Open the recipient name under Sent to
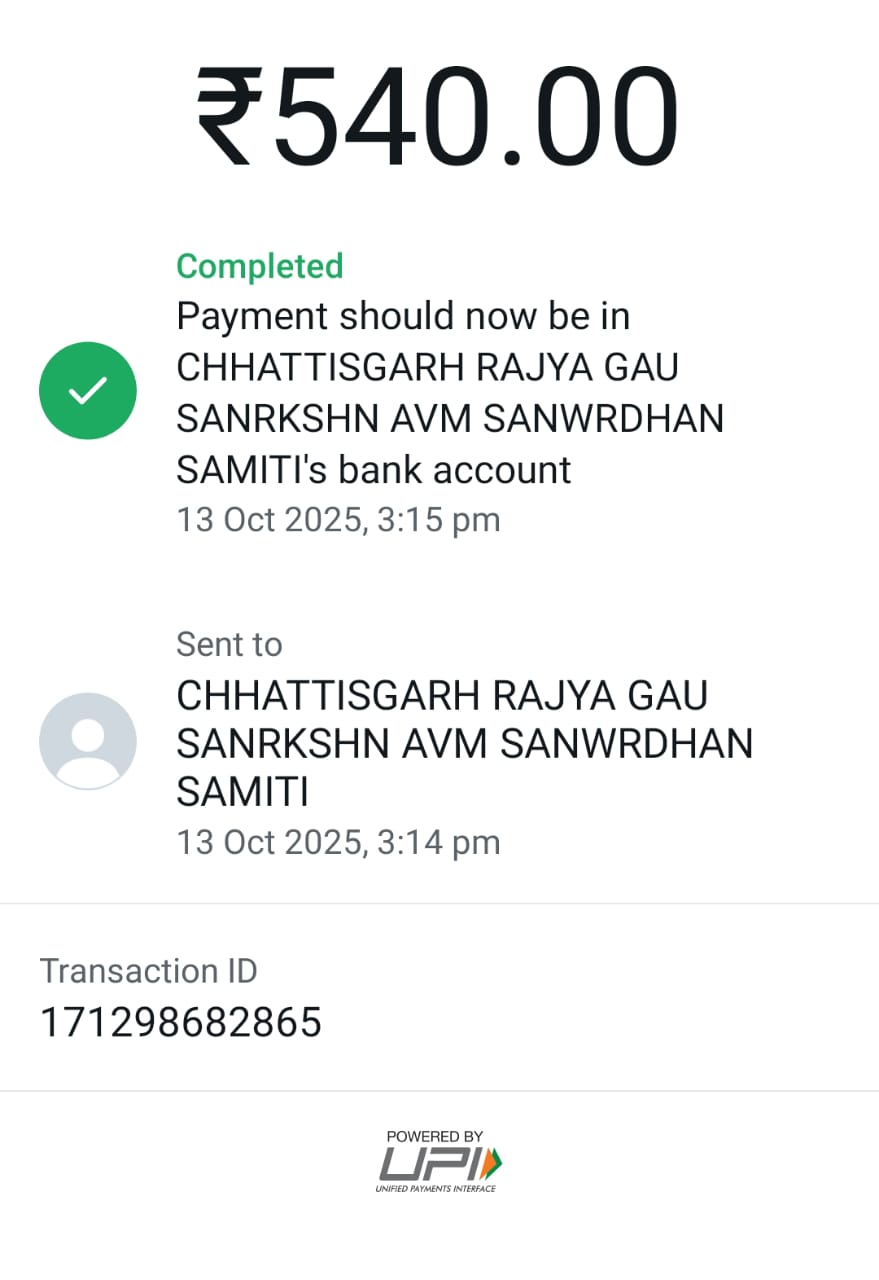Image resolution: width=879 pixels, height=1280 pixels. [464, 744]
